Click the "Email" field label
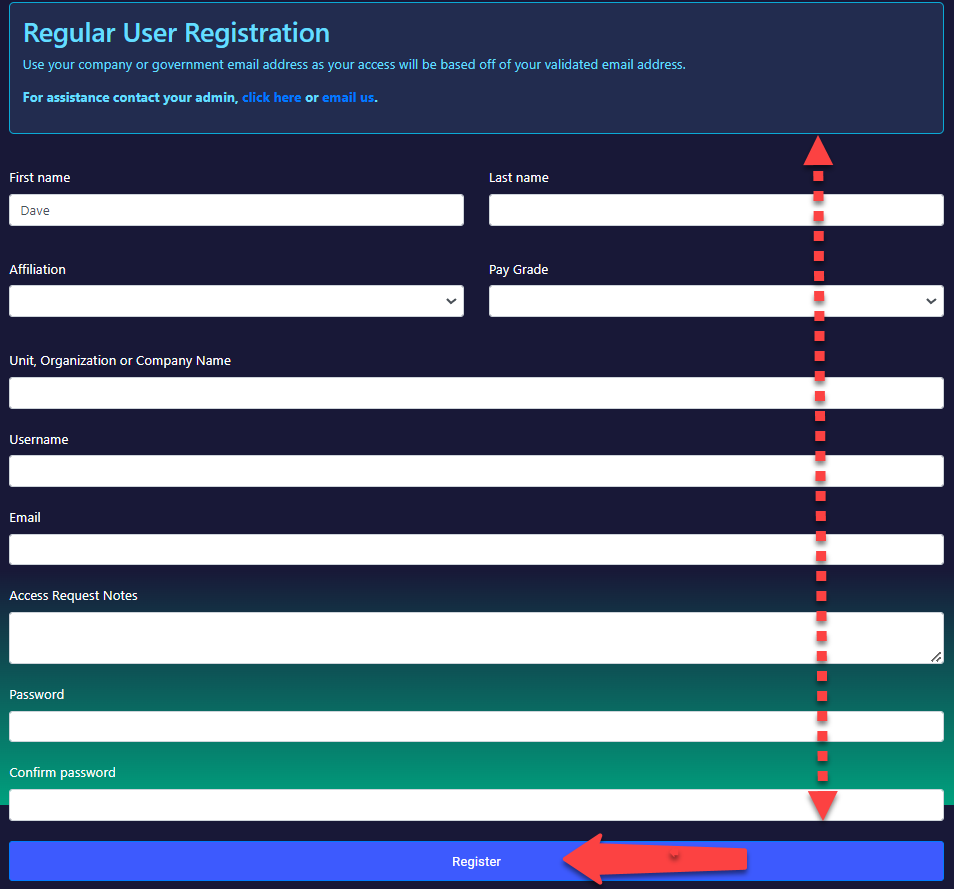The image size is (954, 889). pyautogui.click(x=25, y=518)
